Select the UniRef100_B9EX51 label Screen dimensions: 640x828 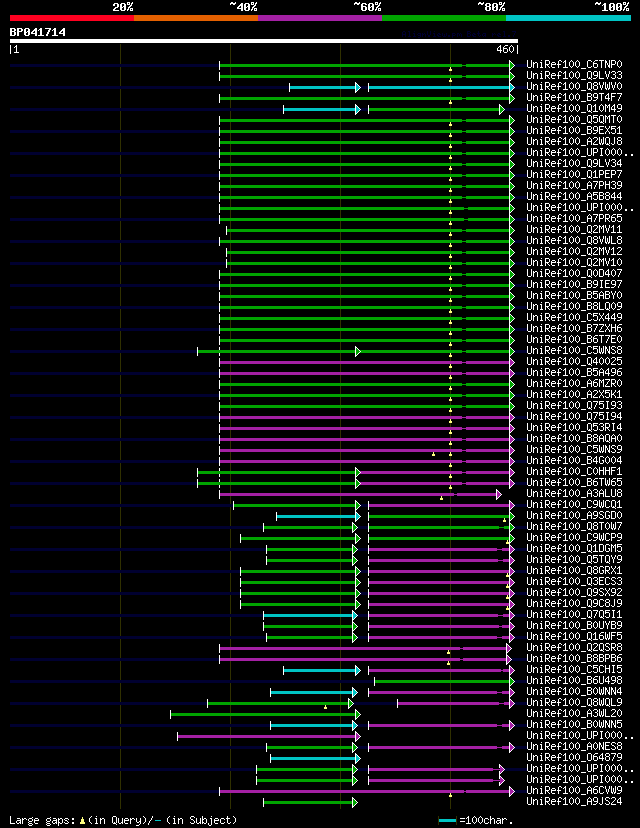tap(574, 130)
